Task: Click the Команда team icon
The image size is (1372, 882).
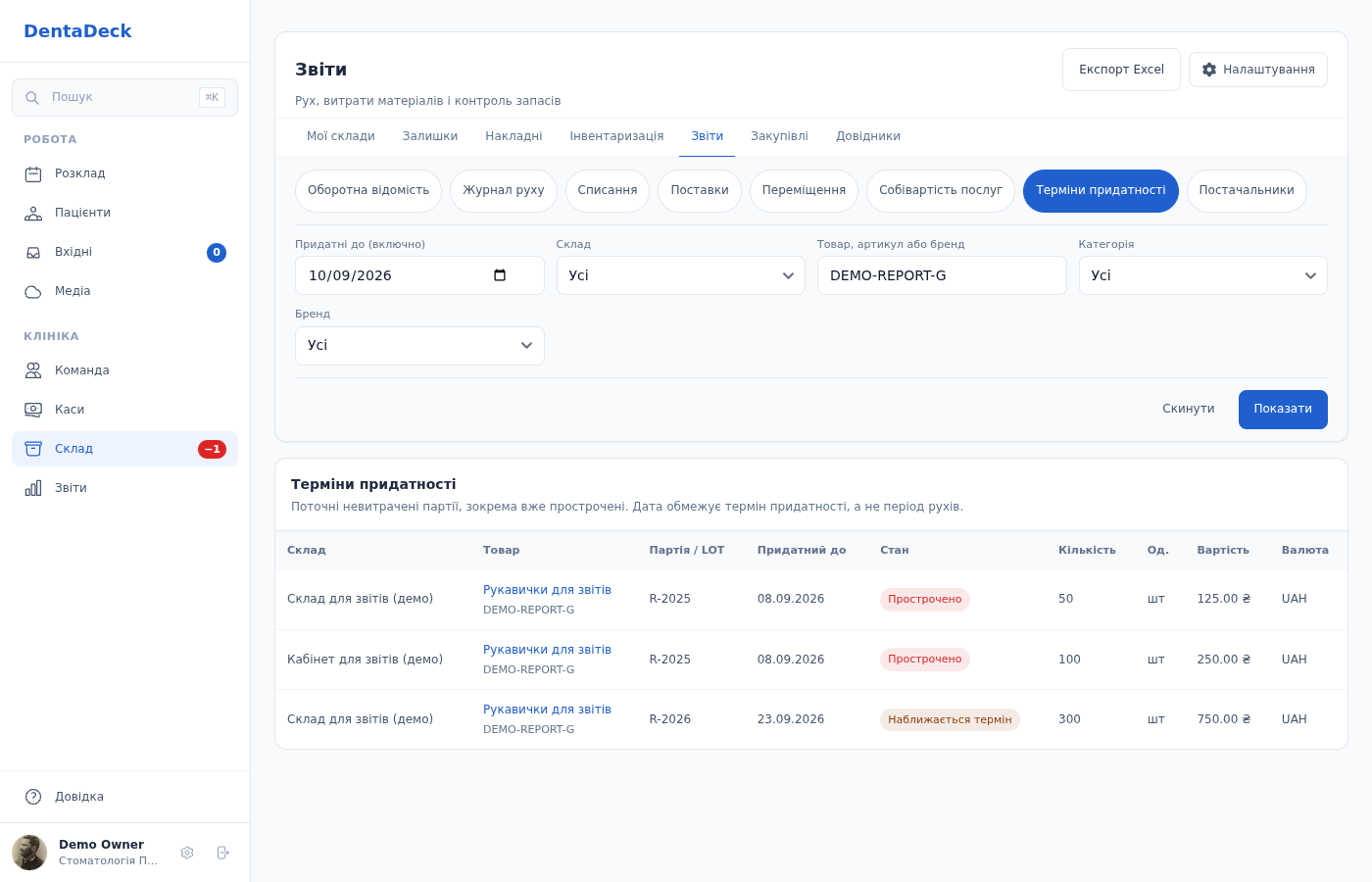Action: coord(33,370)
